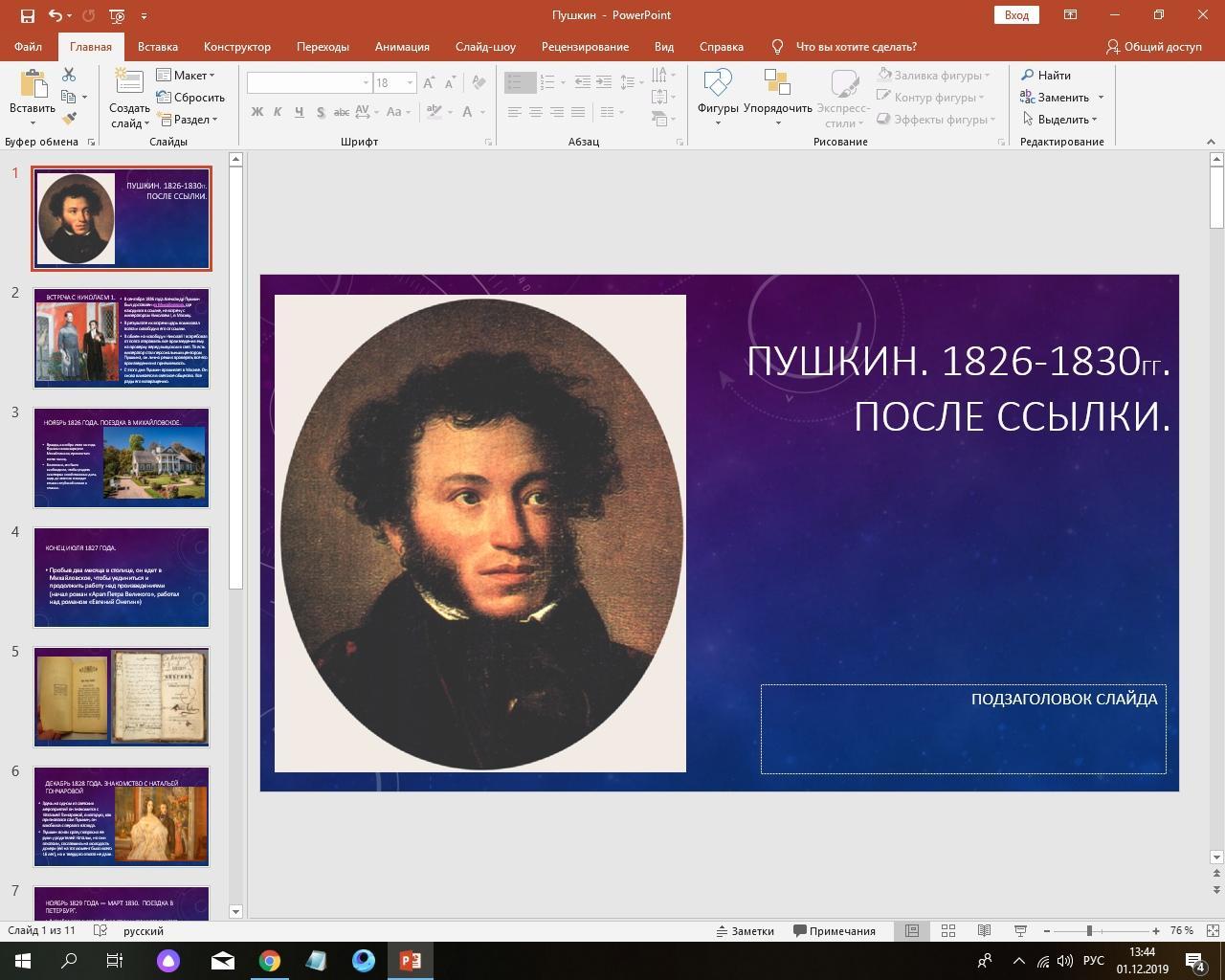Select slide 6 thumbnail about Гончарова
1225x980 pixels.
pyautogui.click(x=122, y=816)
